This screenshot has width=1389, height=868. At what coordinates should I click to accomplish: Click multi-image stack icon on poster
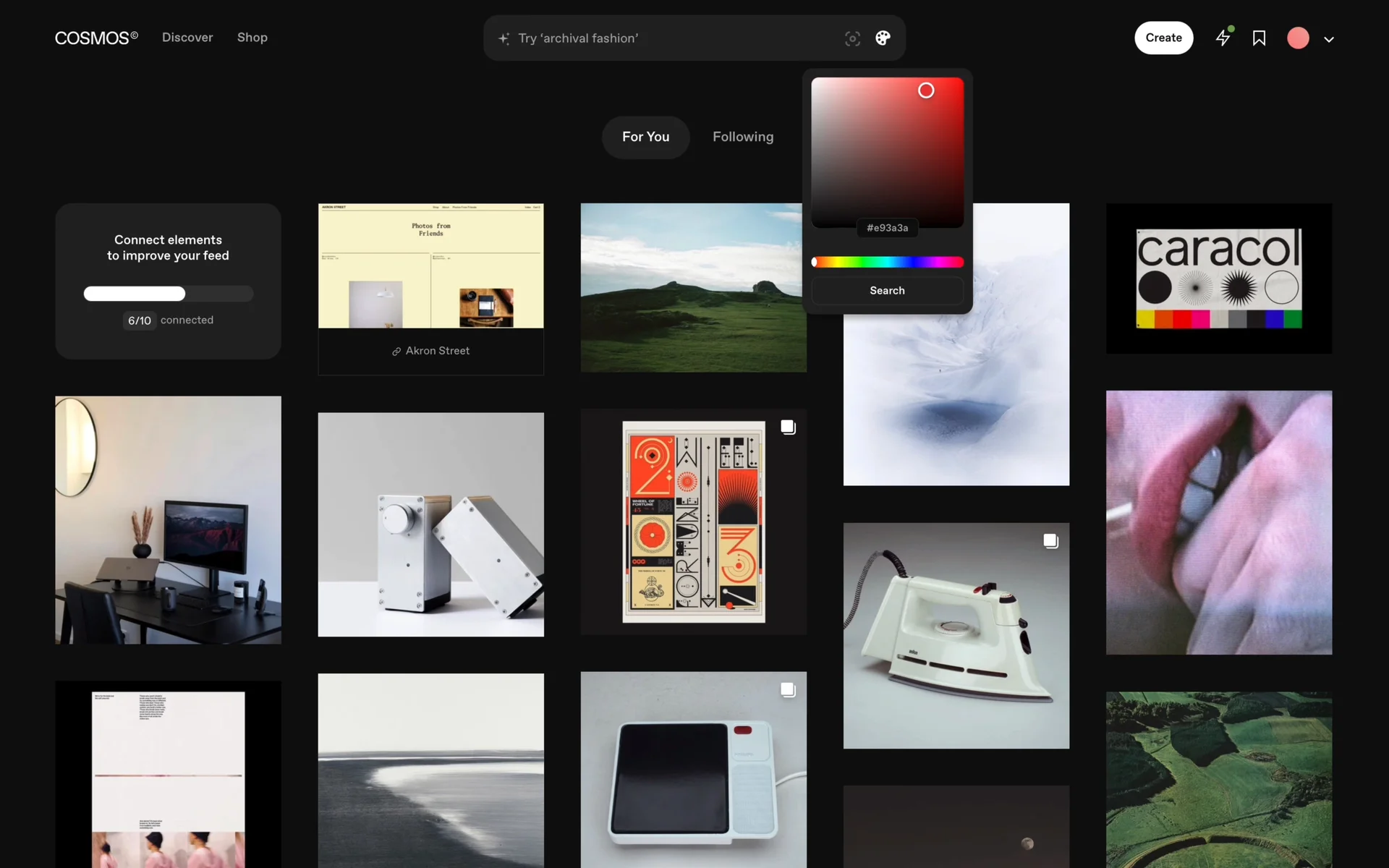[788, 427]
